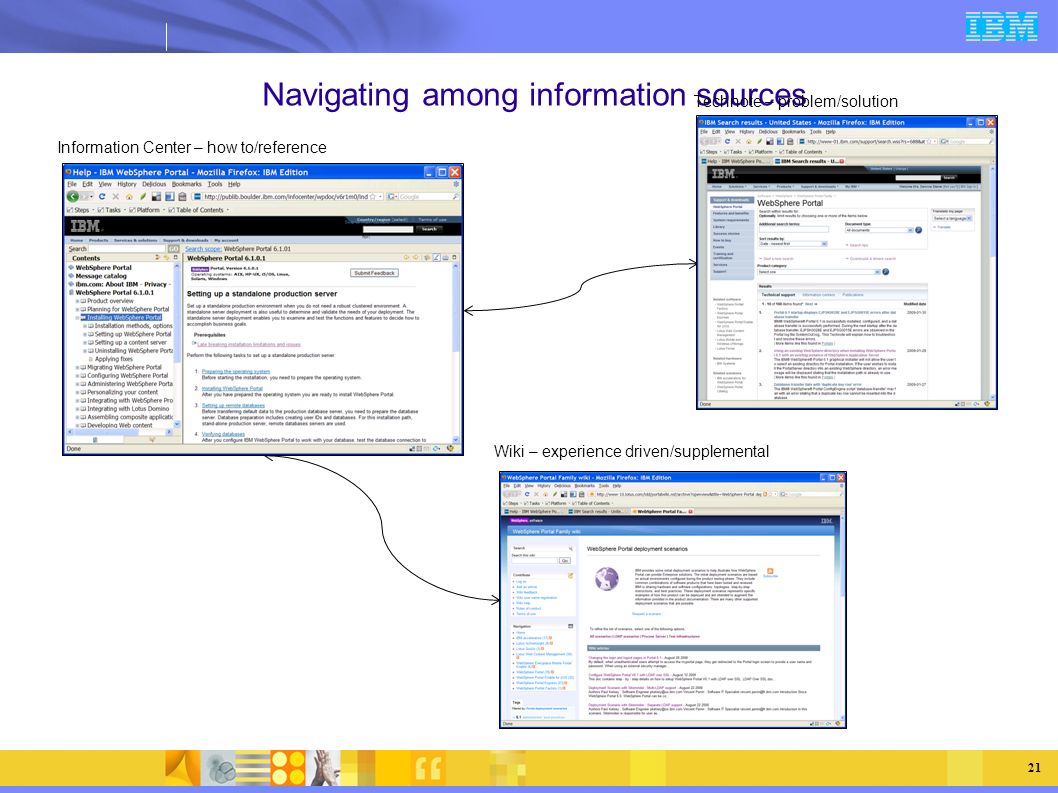Expand Configuring WebSphere Portal tree node
Viewport: 1058px width, 793px height.
(x=78, y=375)
